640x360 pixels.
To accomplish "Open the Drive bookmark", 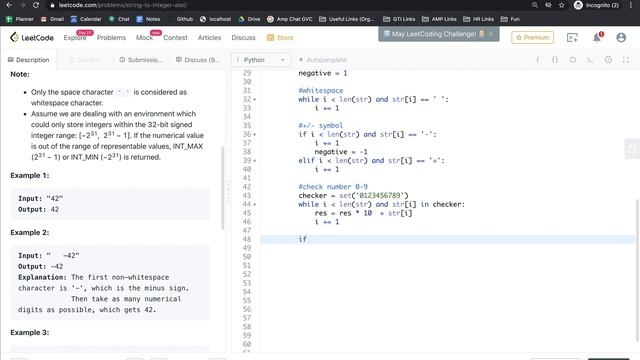I will [249, 19].
